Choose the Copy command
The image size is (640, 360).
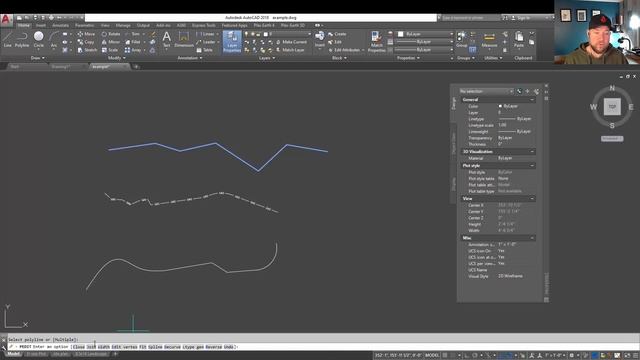point(86,42)
